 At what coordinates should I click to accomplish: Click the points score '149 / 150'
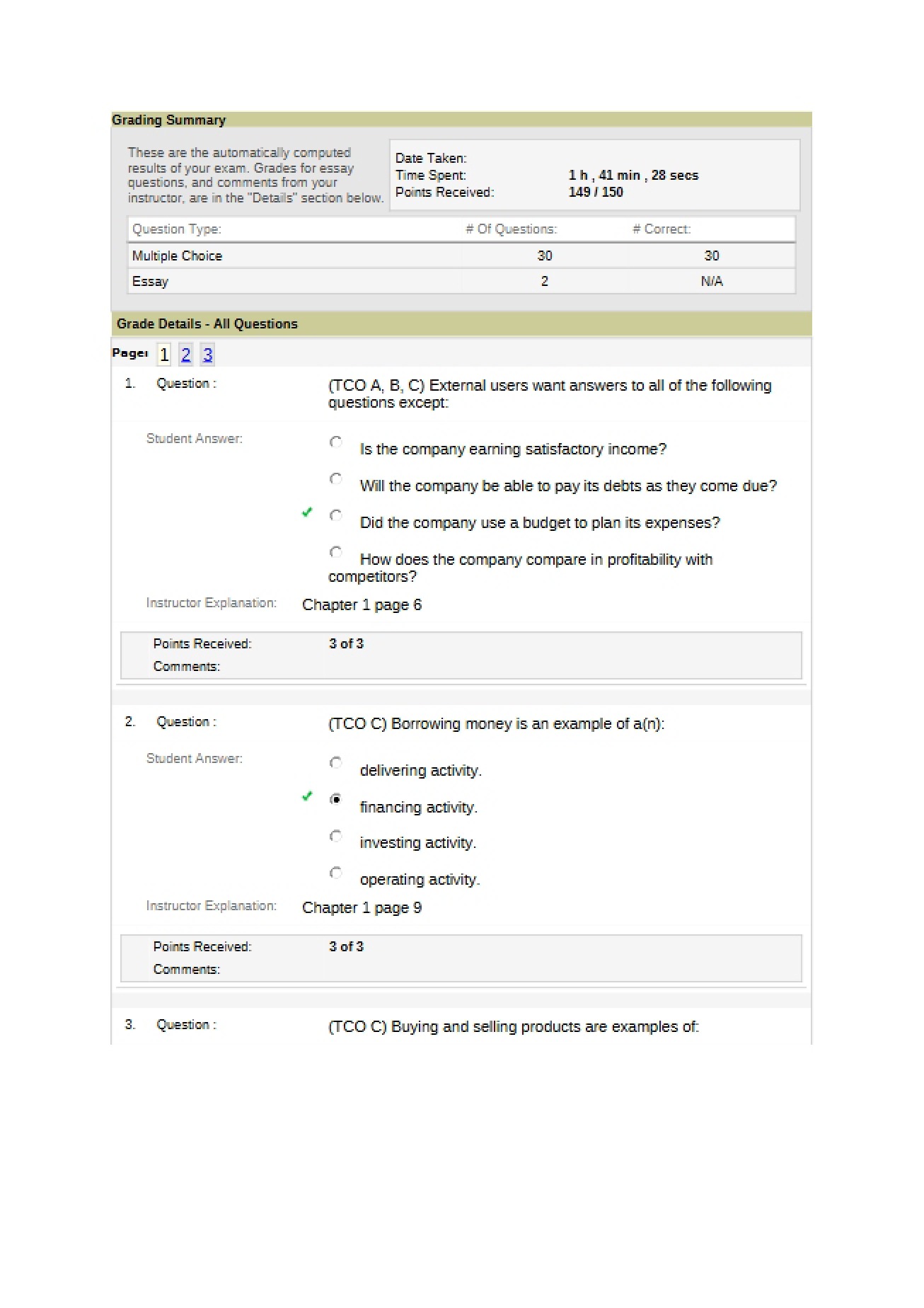click(x=596, y=192)
